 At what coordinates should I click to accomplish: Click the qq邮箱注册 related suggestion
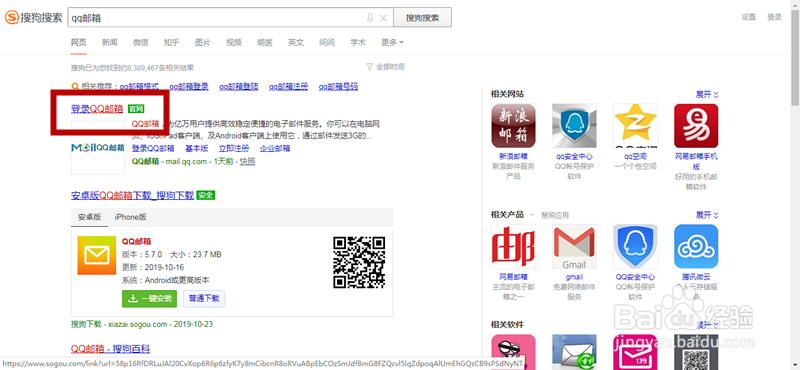[289, 87]
